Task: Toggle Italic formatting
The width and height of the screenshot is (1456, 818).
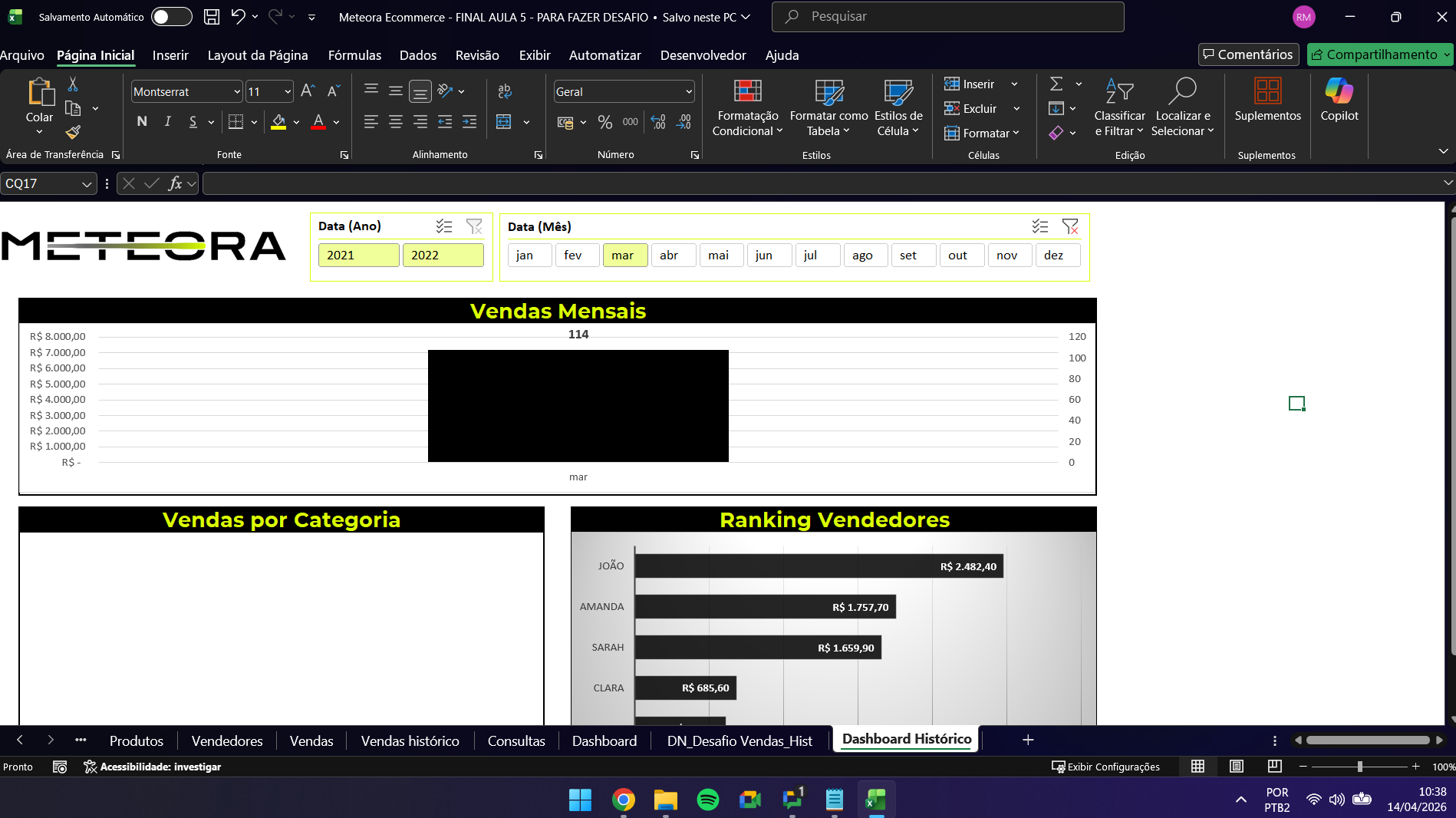Action: 167,122
